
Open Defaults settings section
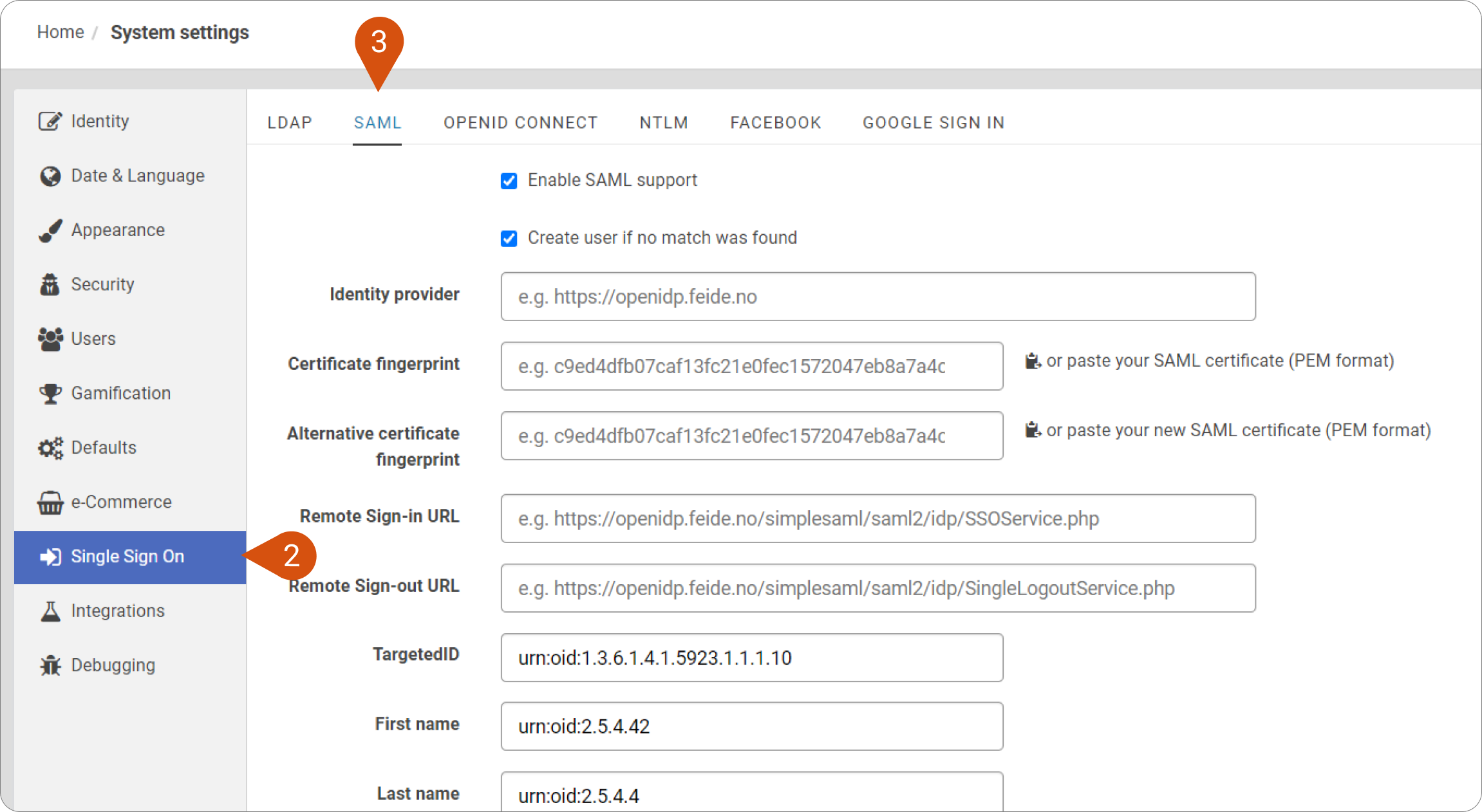130,448
